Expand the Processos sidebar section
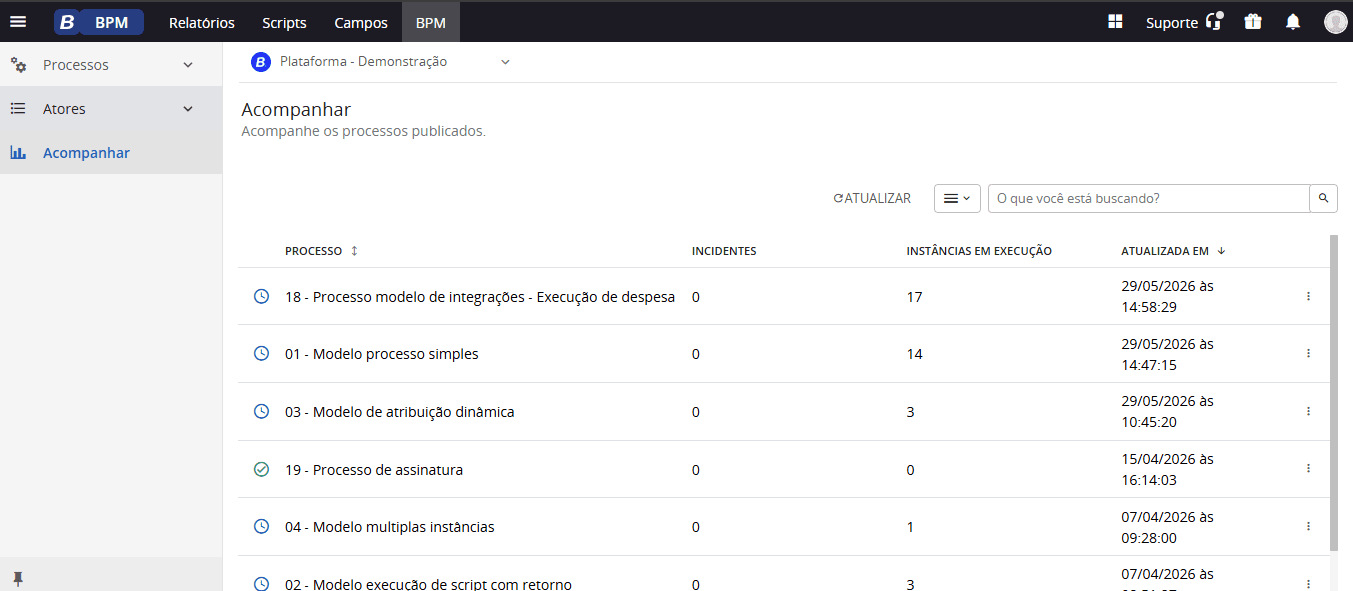The width and height of the screenshot is (1353, 591). [188, 65]
